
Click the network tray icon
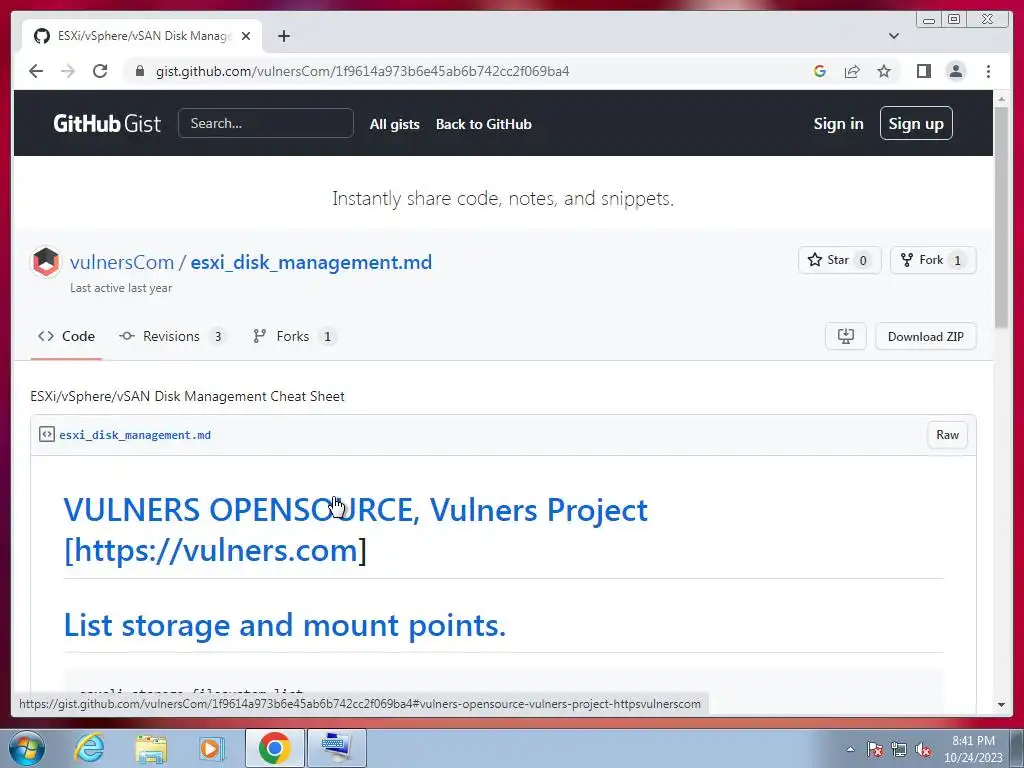pos(899,749)
